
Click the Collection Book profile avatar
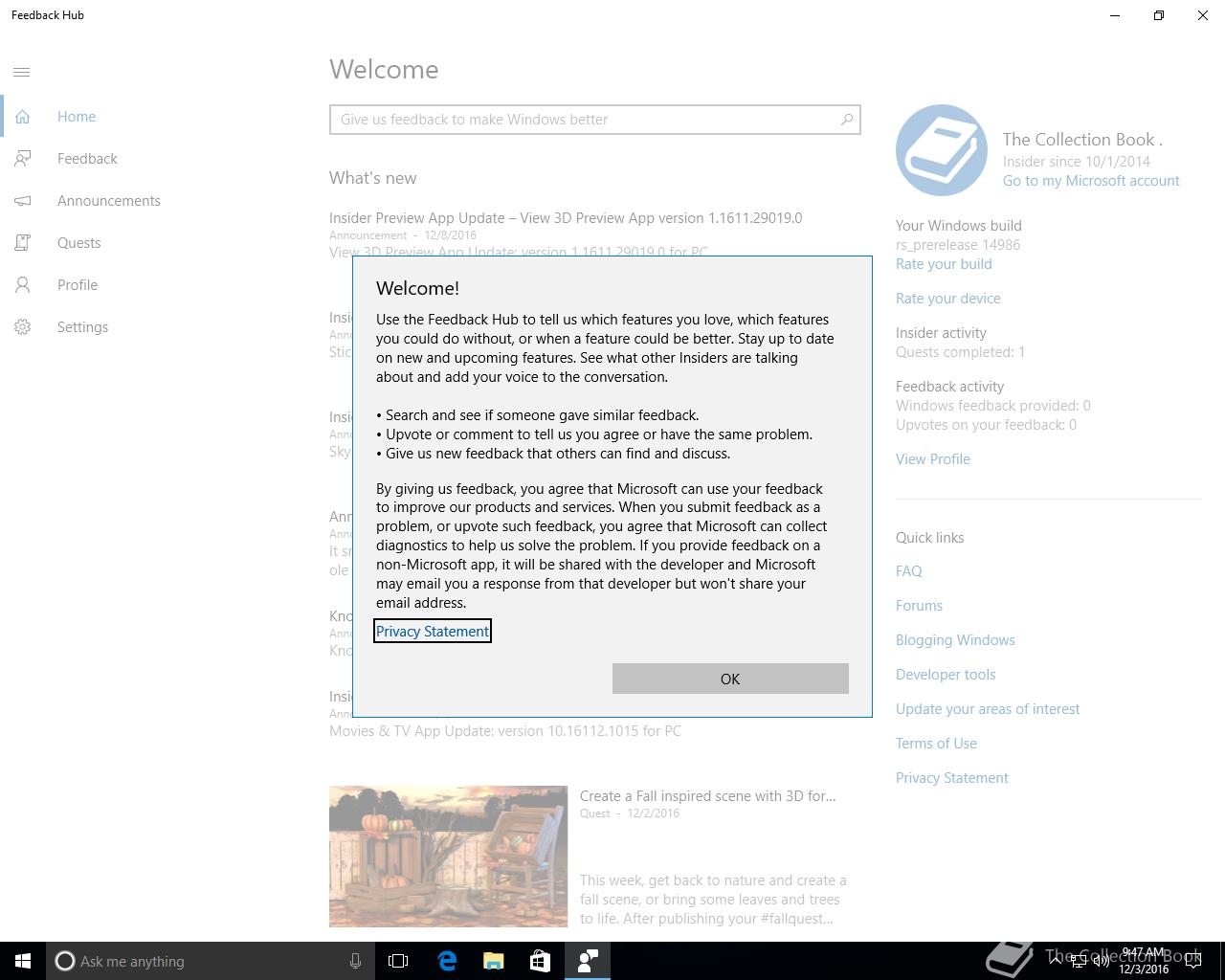point(941,150)
